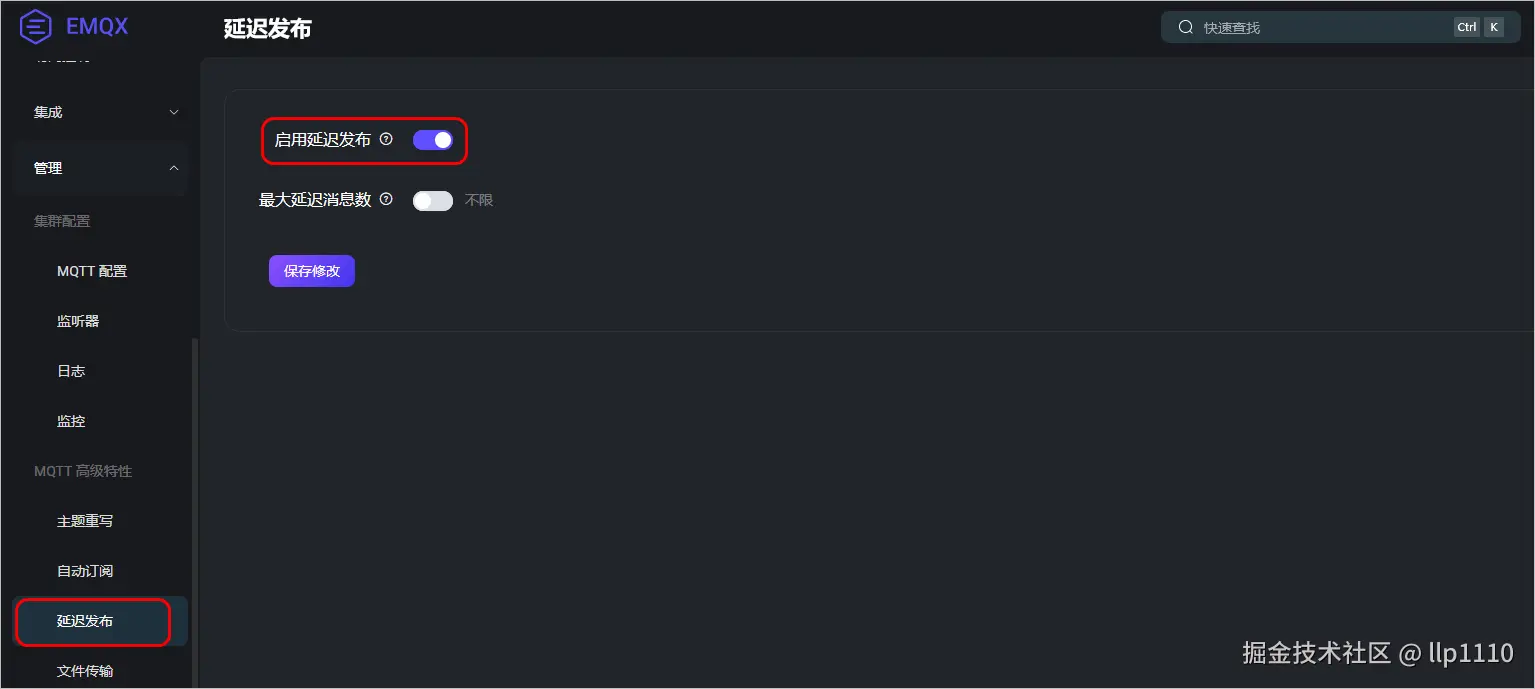Click the EMQX hexagon logo icon
The image size is (1535, 689).
tap(35, 27)
